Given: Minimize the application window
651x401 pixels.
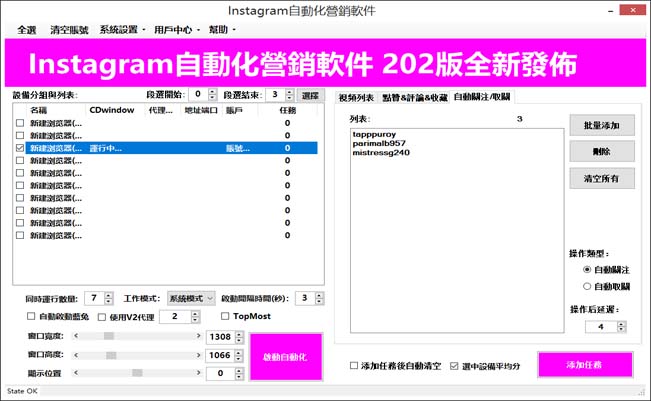Looking at the screenshot, I should tap(610, 11).
